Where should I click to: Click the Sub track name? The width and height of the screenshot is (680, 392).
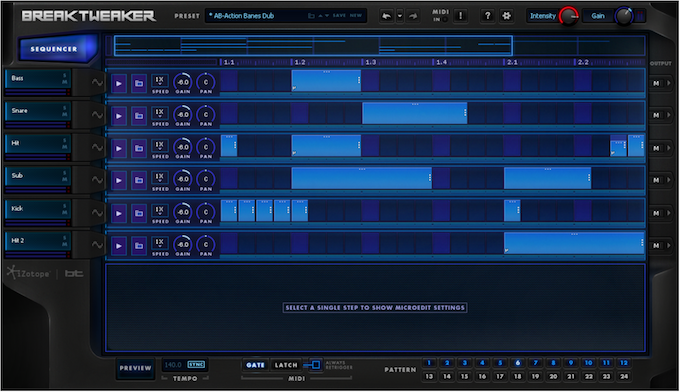[17, 176]
